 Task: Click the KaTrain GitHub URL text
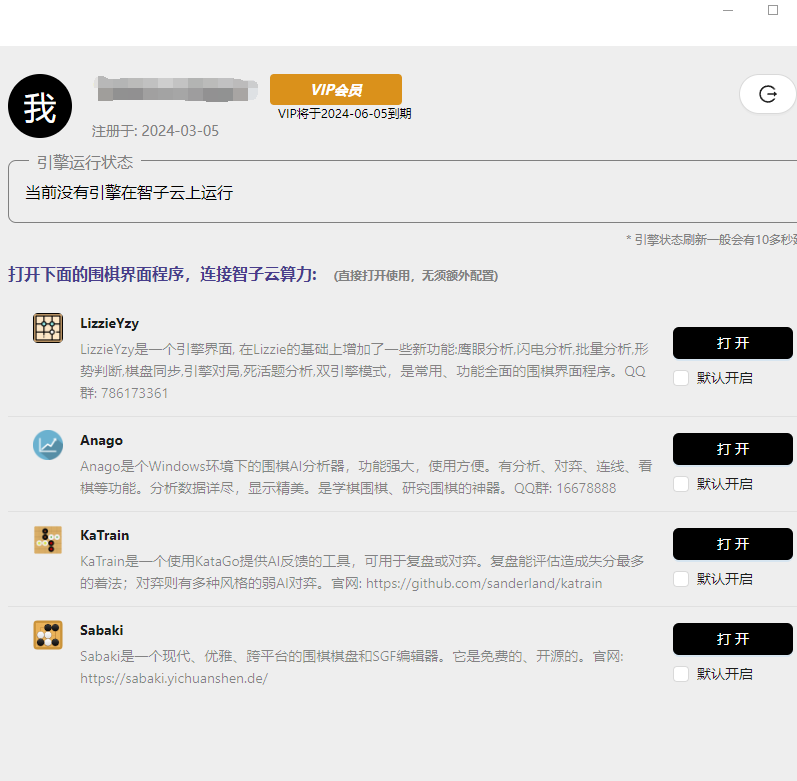pos(484,583)
